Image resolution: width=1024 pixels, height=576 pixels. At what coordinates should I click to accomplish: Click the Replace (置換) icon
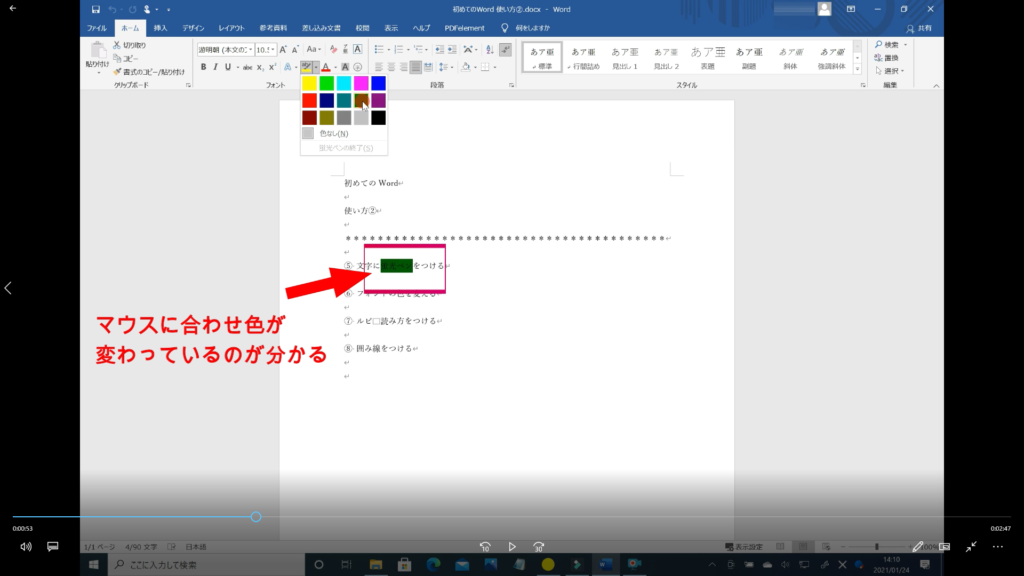coord(888,57)
